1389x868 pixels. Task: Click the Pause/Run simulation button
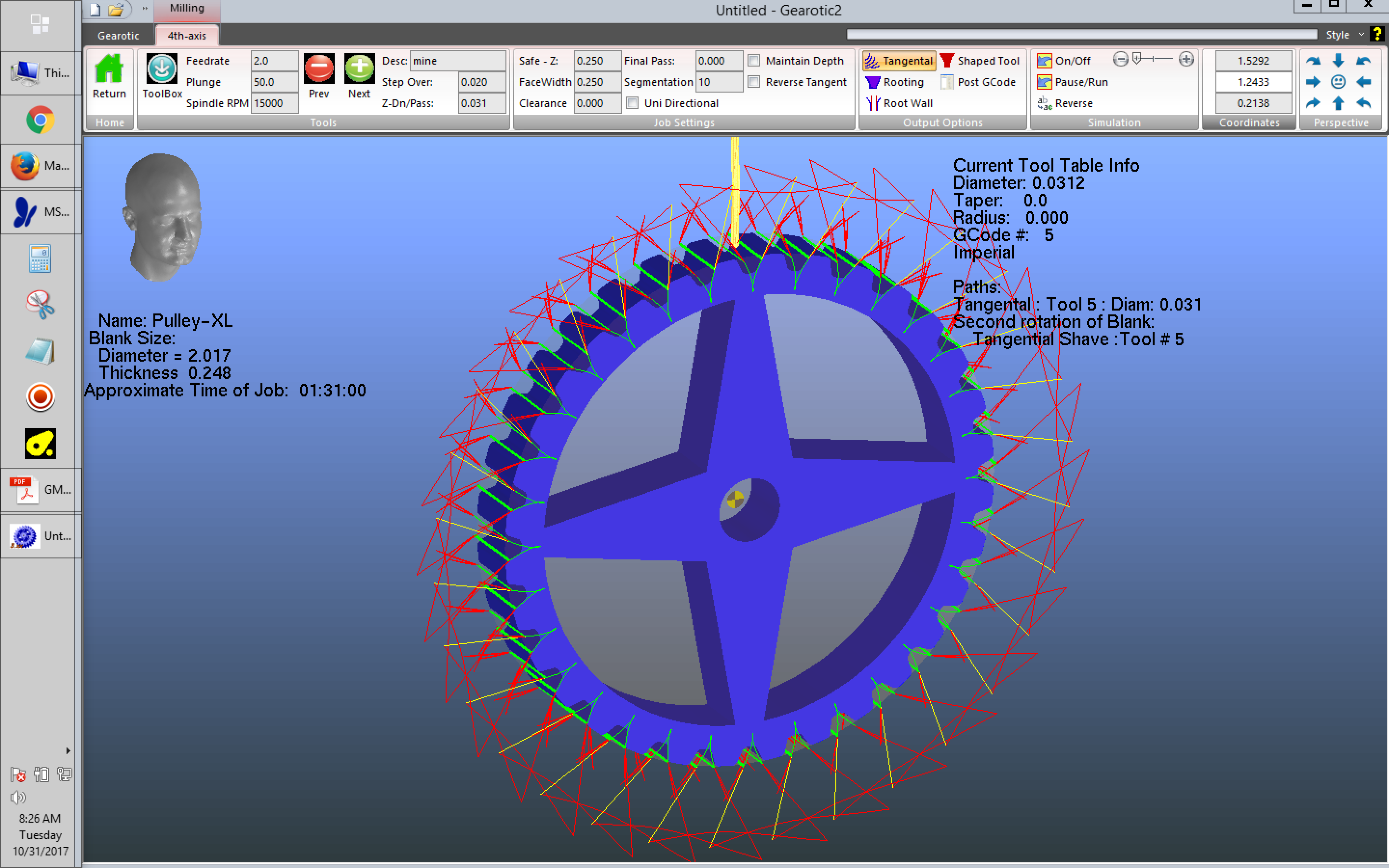coord(1072,82)
